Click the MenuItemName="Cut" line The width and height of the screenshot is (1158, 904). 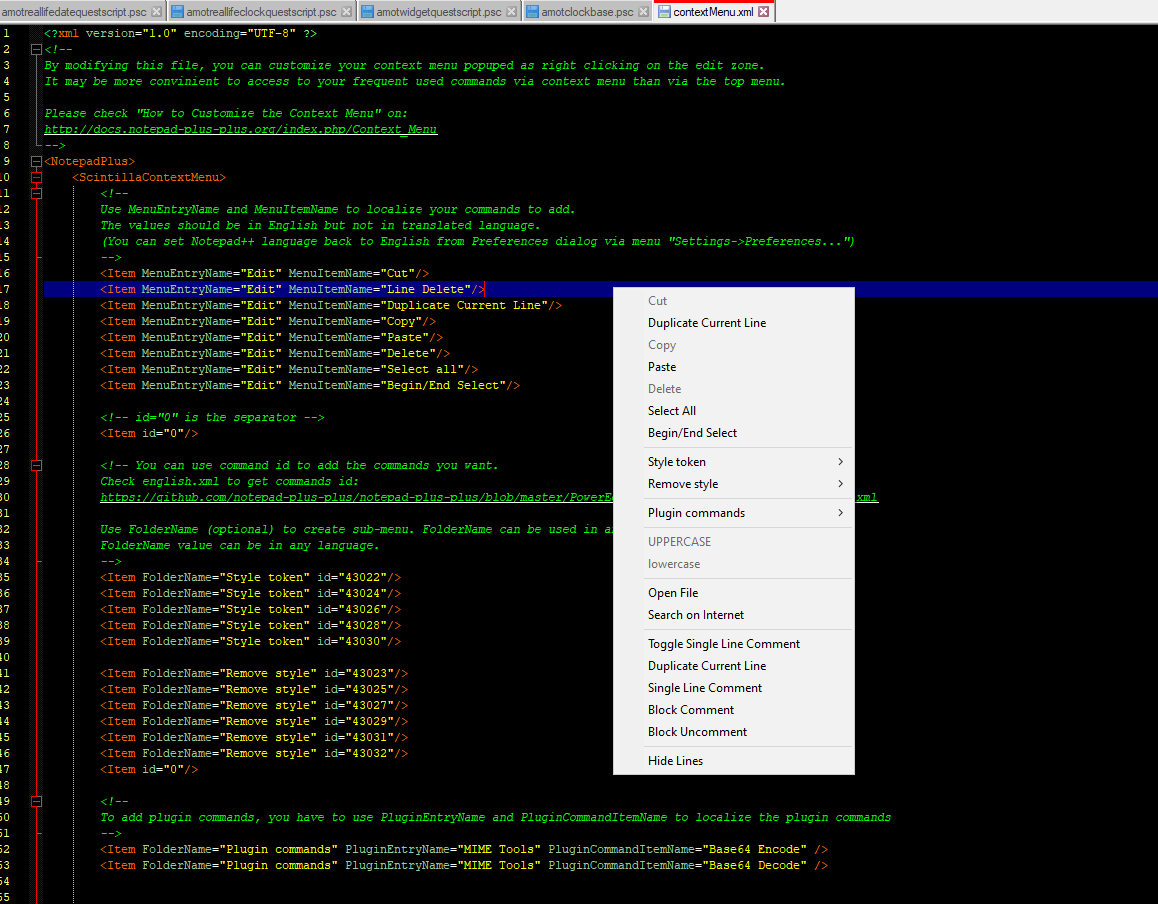pyautogui.click(x=264, y=273)
